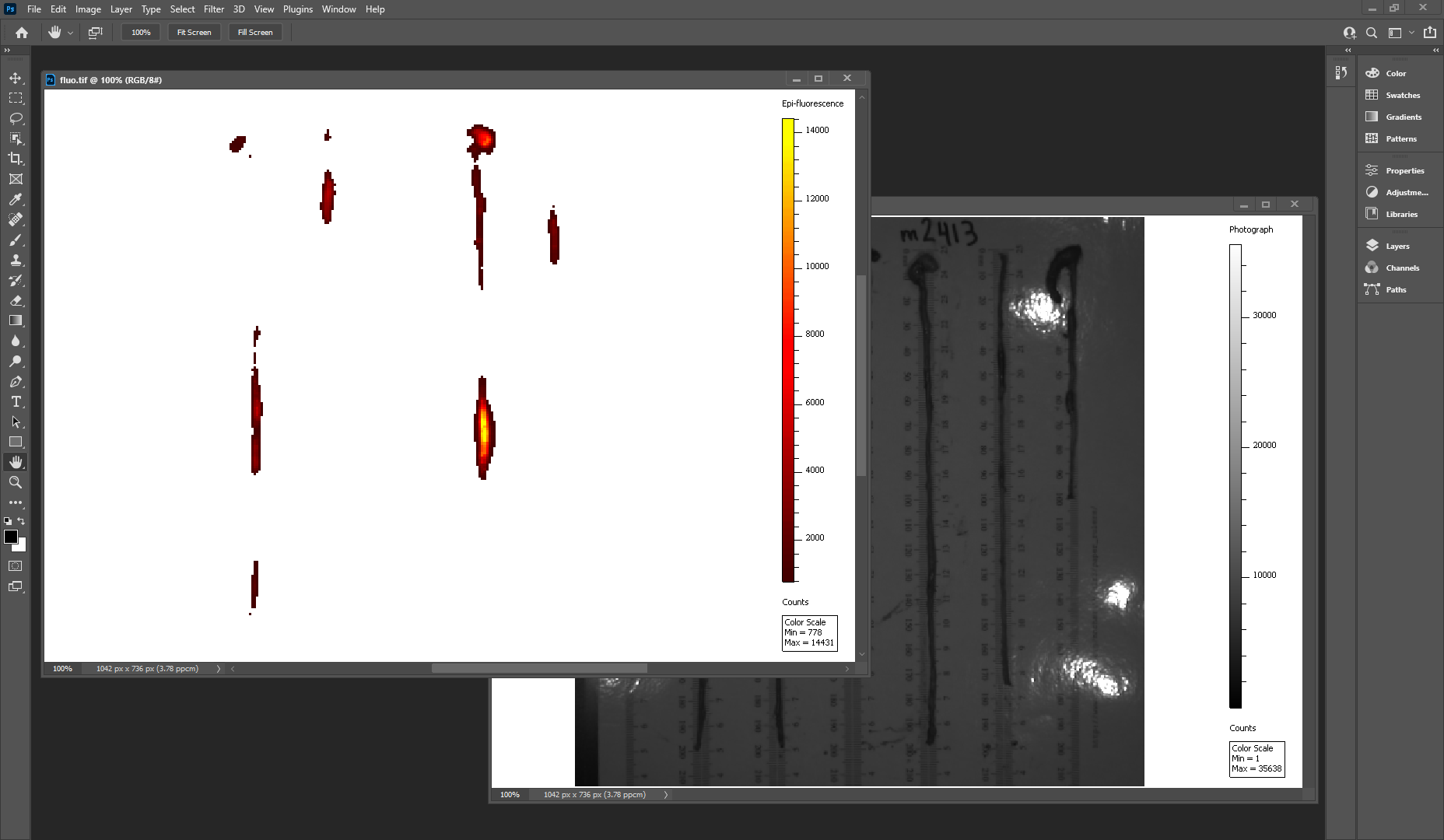
Task: Select the Lasso tool
Action: [x=16, y=118]
